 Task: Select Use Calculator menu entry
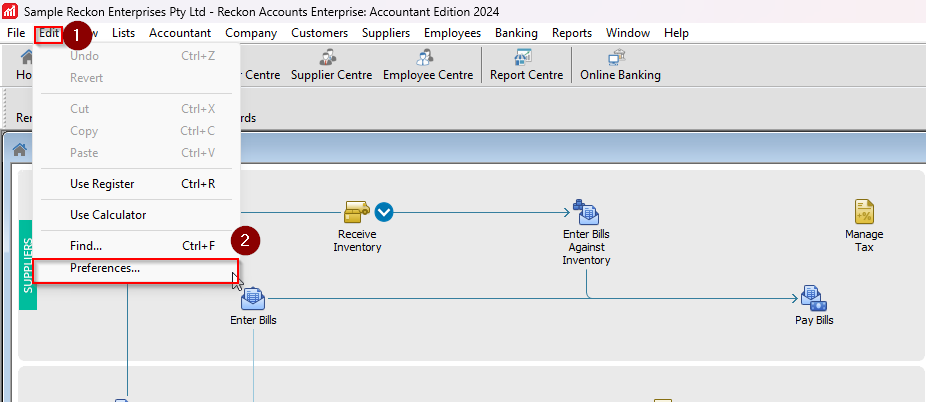(x=136, y=215)
